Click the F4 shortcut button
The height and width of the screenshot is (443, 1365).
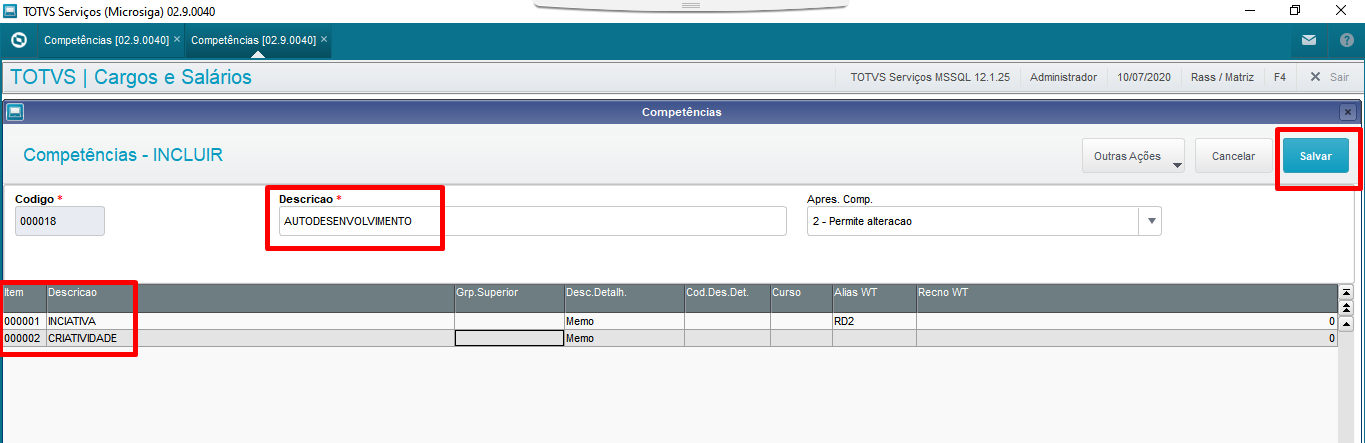(1279, 77)
